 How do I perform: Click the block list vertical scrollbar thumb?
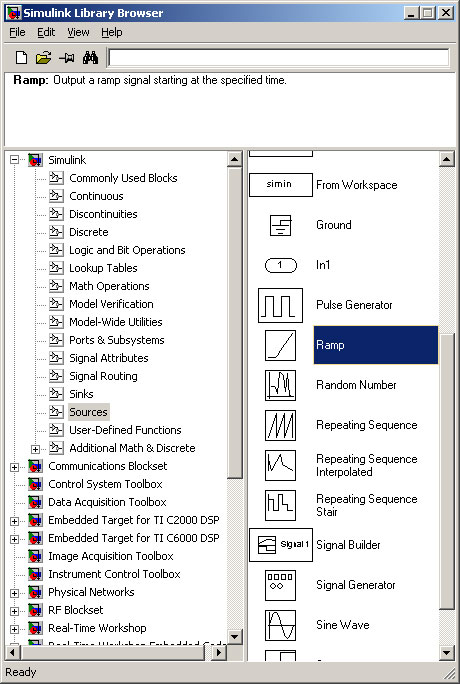[446, 471]
